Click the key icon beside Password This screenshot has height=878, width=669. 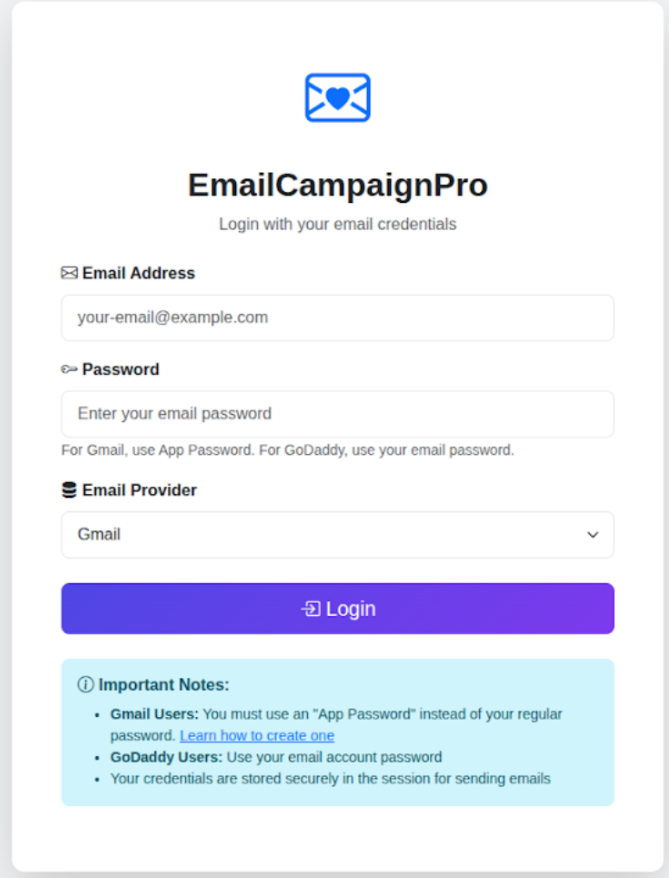click(x=69, y=369)
